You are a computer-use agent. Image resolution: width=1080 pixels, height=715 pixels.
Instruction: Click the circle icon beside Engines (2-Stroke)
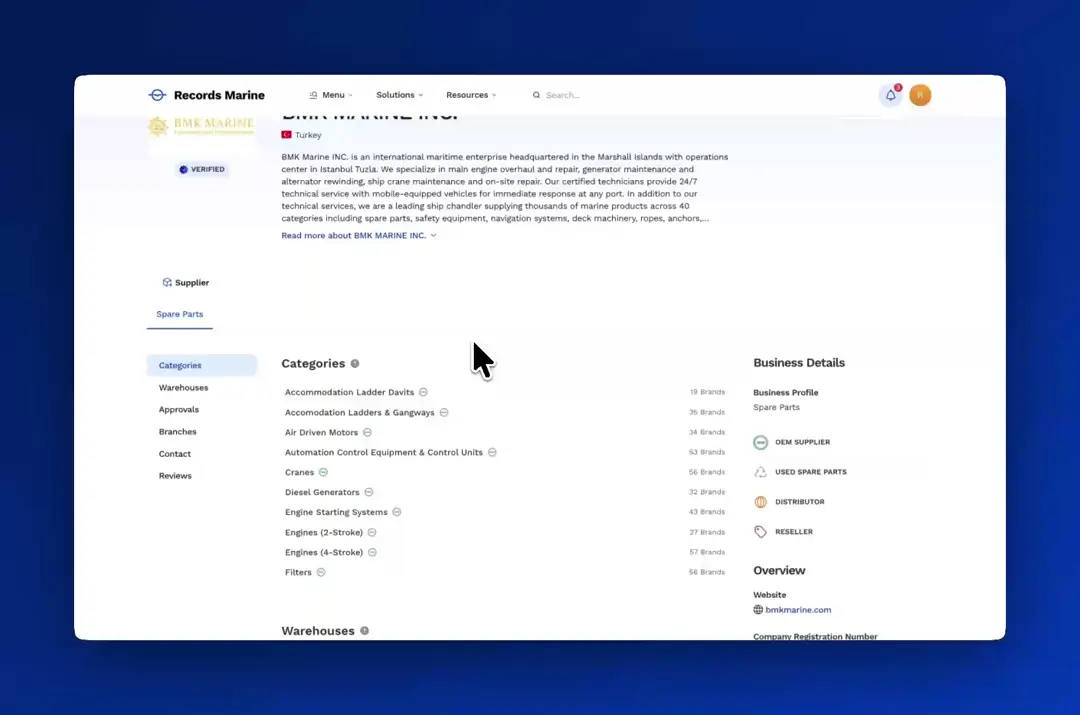point(372,532)
